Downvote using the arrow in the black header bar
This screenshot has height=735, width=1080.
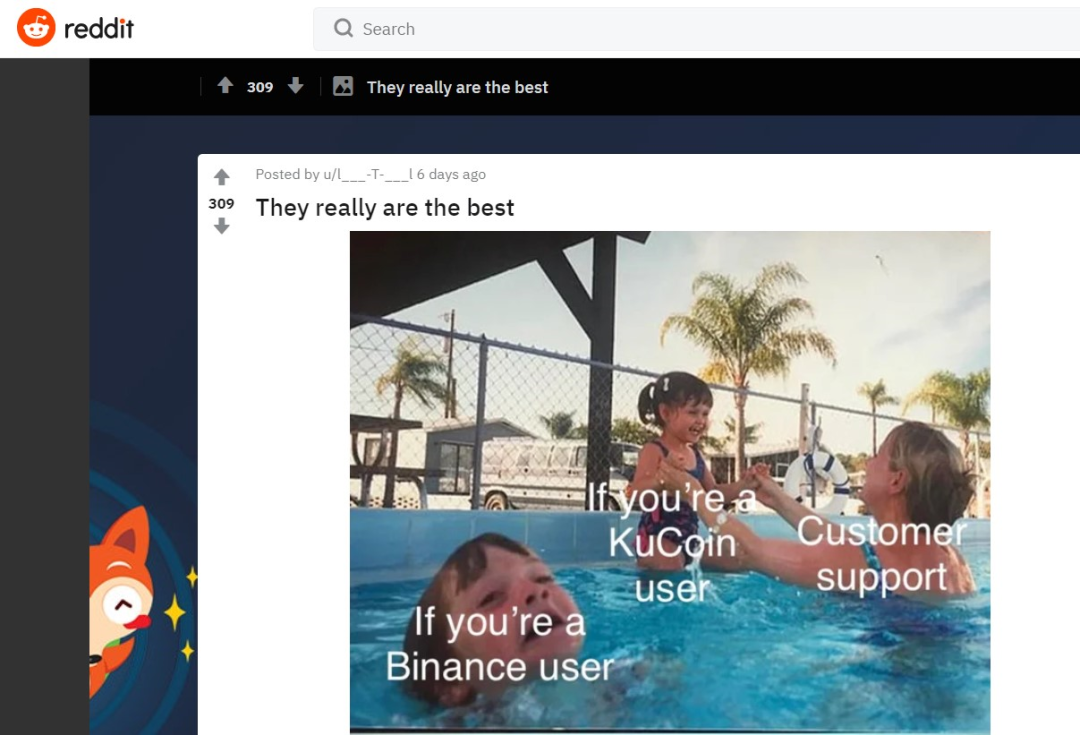(x=295, y=85)
